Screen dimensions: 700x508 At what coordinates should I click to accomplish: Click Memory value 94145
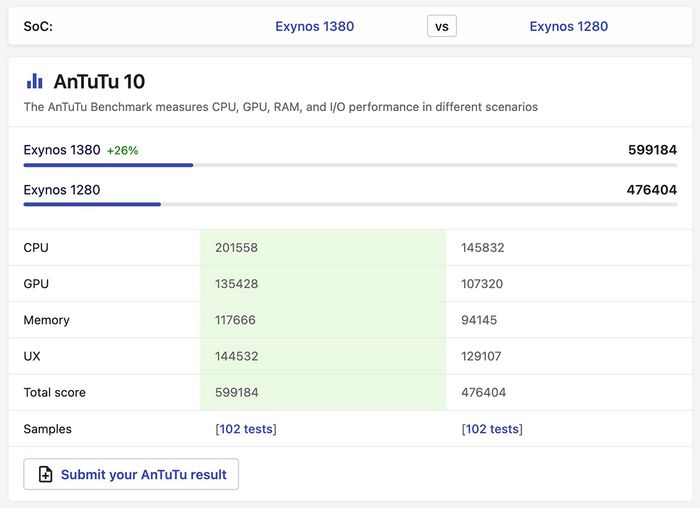479,320
